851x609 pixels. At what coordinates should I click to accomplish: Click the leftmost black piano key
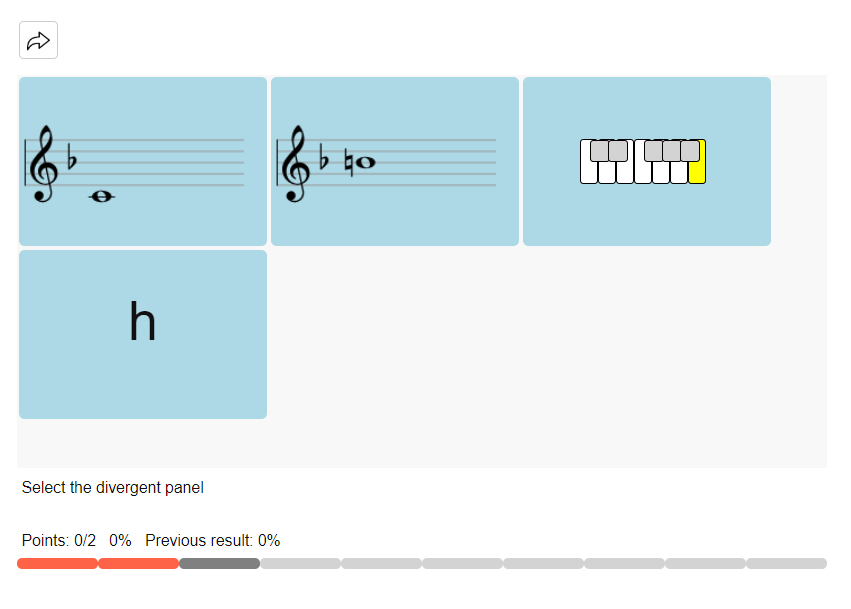[599, 151]
